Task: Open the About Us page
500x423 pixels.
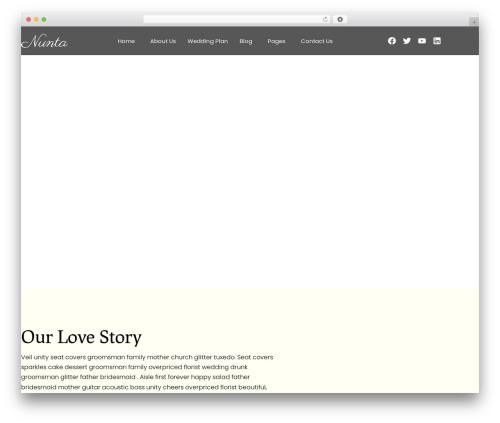Action: point(163,41)
